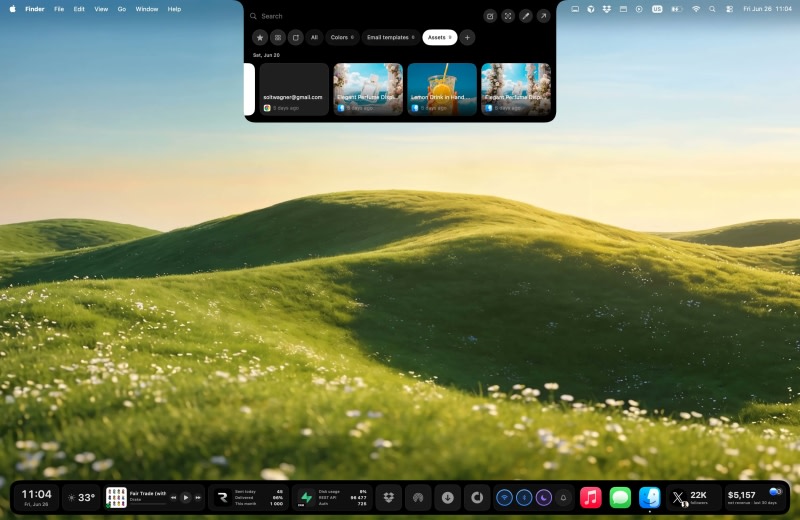800x520 pixels.
Task: Toggle Bluetooth in dock controls
Action: click(x=524, y=498)
